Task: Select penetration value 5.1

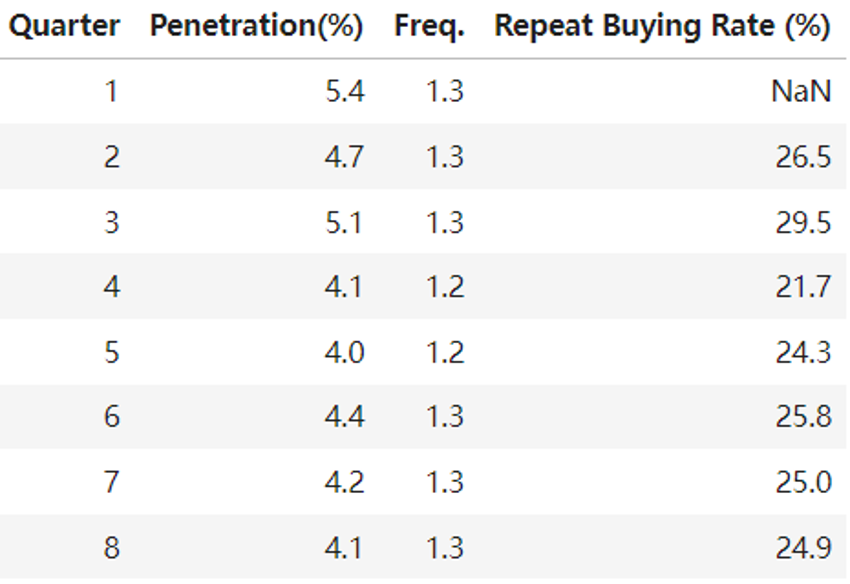Action: (344, 222)
